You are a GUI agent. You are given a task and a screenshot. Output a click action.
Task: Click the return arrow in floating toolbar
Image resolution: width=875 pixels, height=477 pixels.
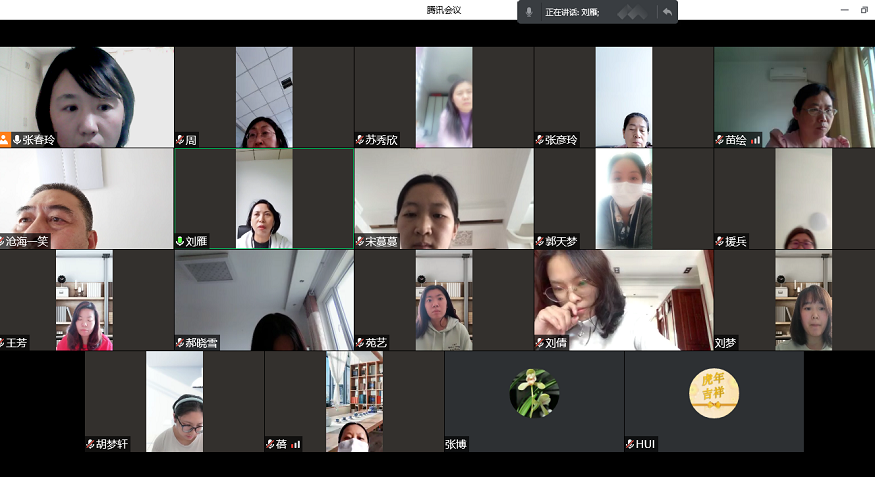click(666, 12)
